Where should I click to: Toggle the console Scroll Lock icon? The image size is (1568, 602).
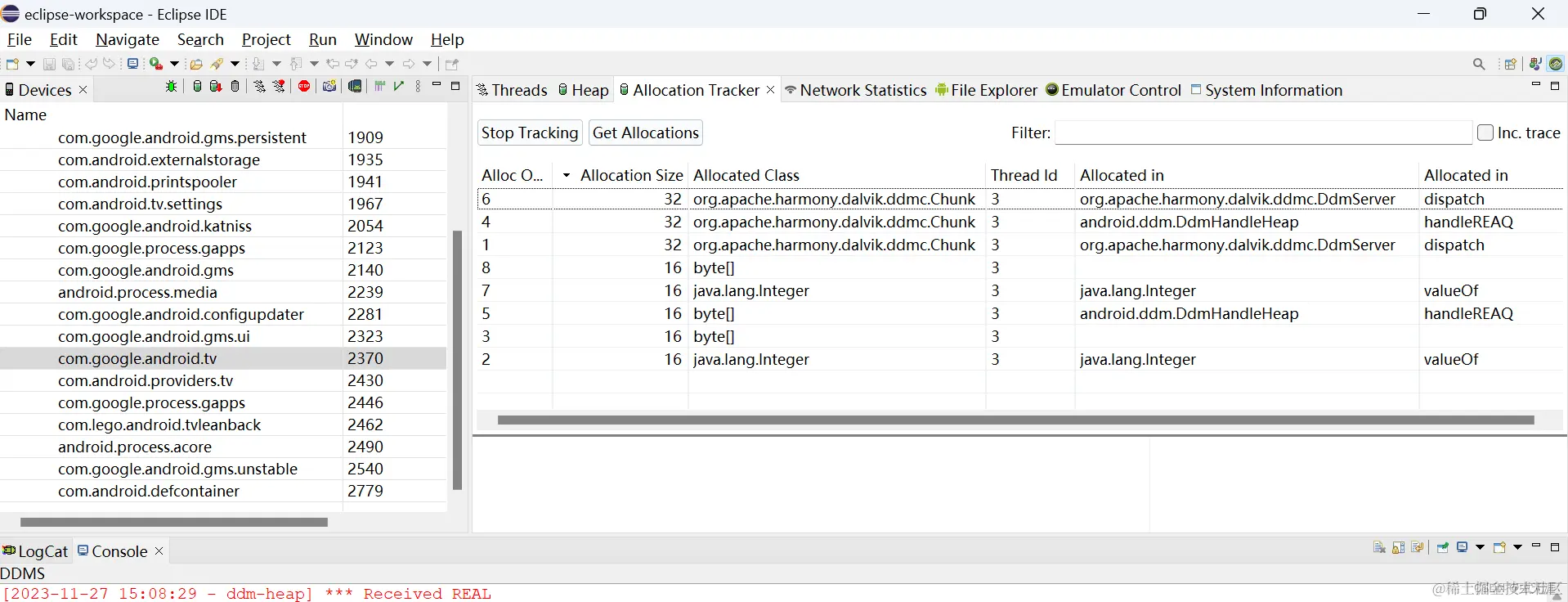tap(1398, 547)
